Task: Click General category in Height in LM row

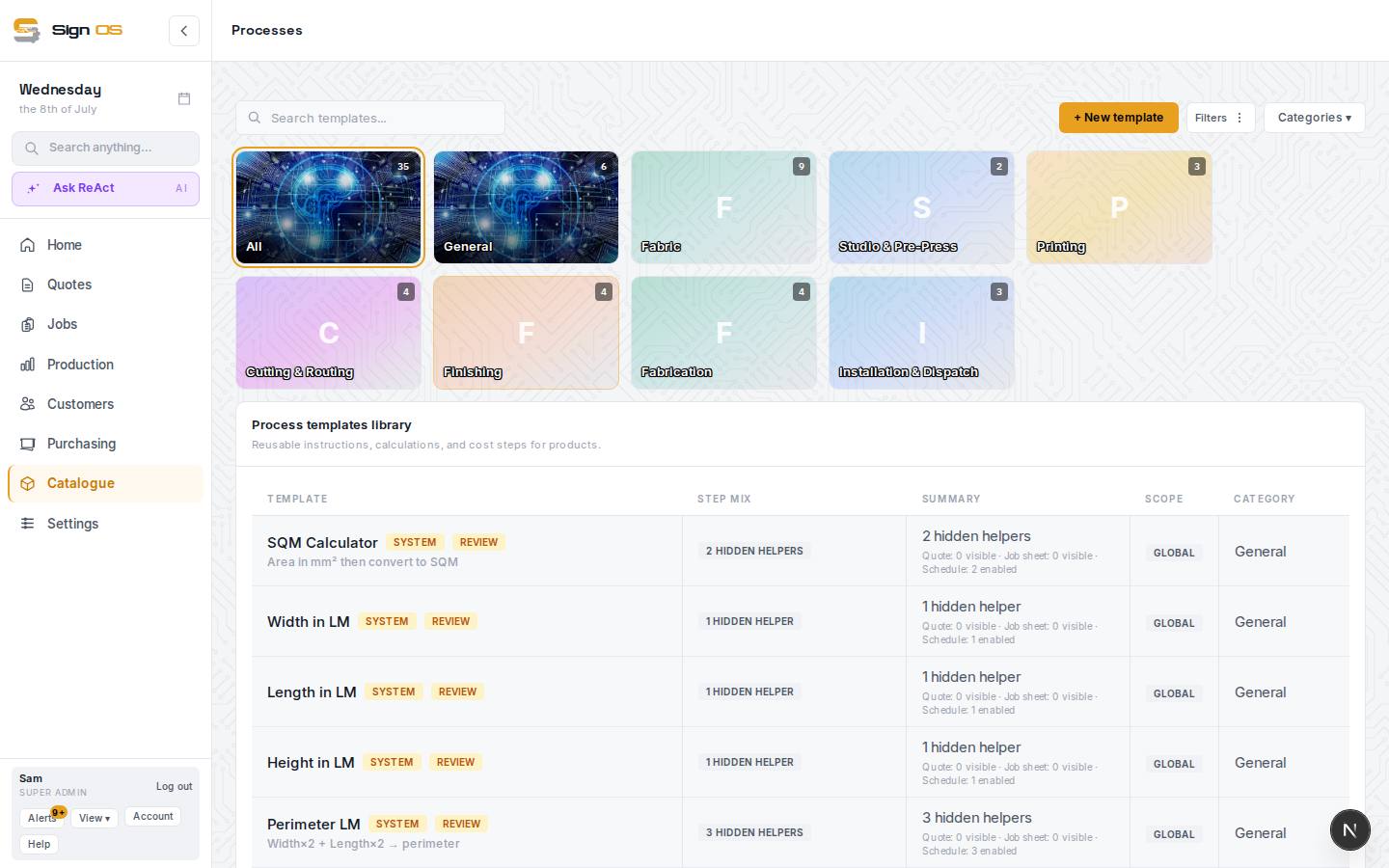Action: tap(1260, 763)
